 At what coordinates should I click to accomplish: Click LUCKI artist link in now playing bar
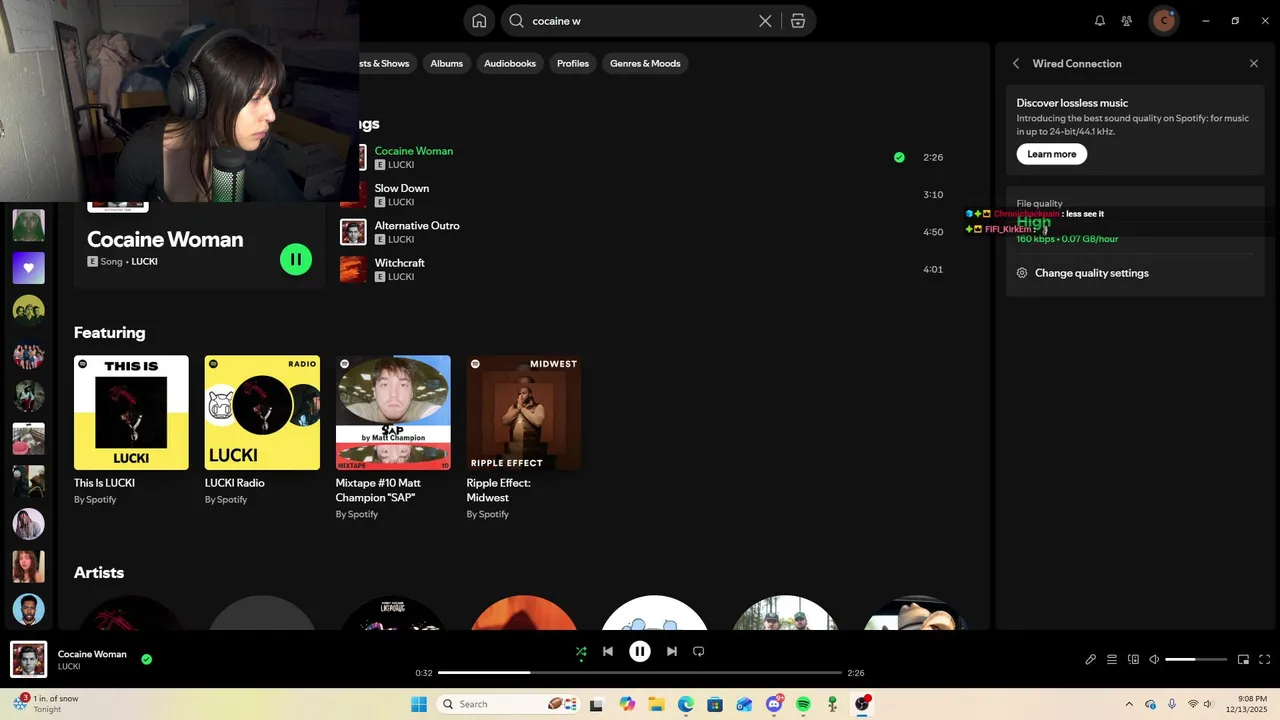(69, 667)
